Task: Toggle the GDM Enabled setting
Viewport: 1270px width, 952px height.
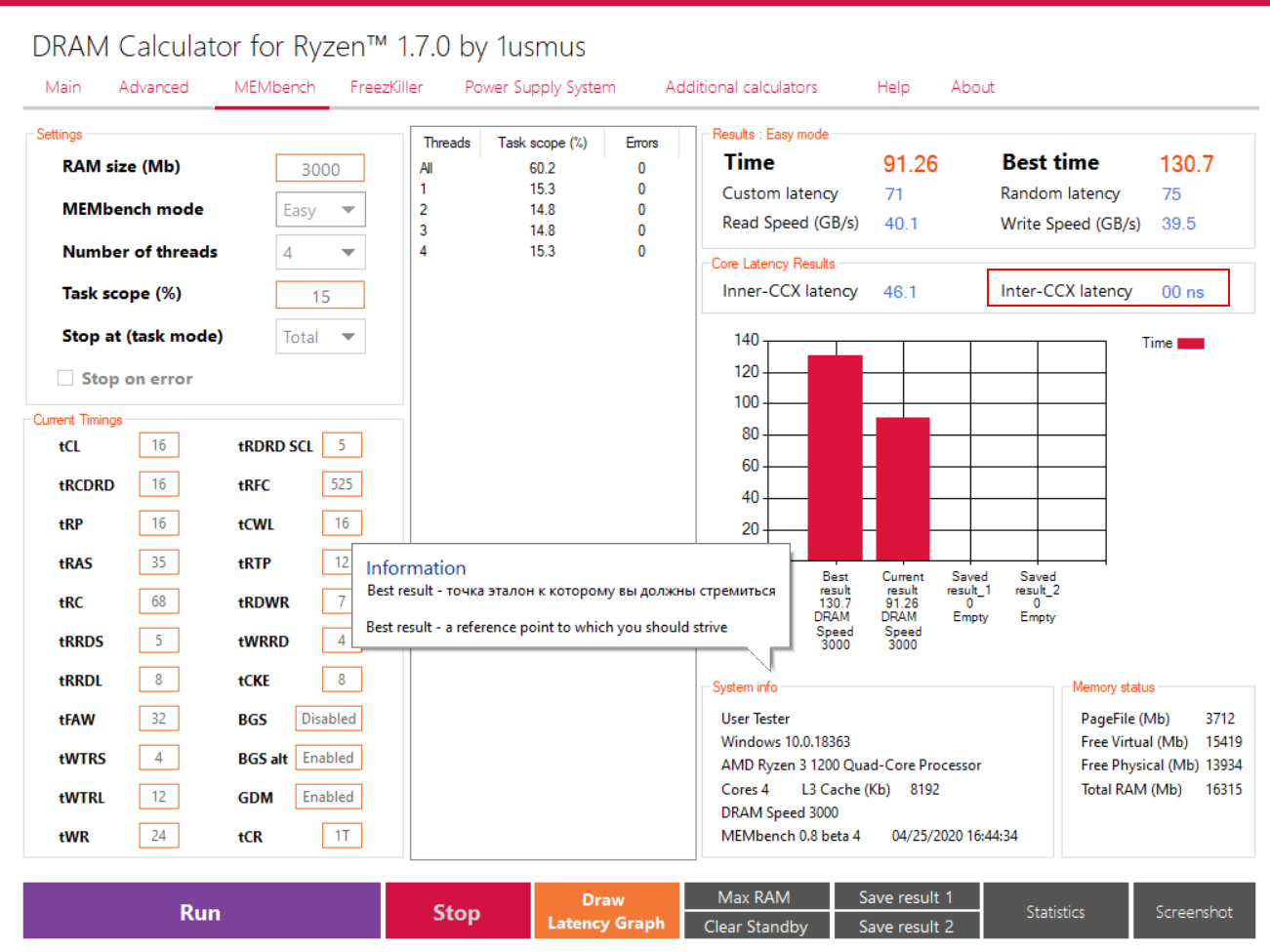Action: coord(329,797)
